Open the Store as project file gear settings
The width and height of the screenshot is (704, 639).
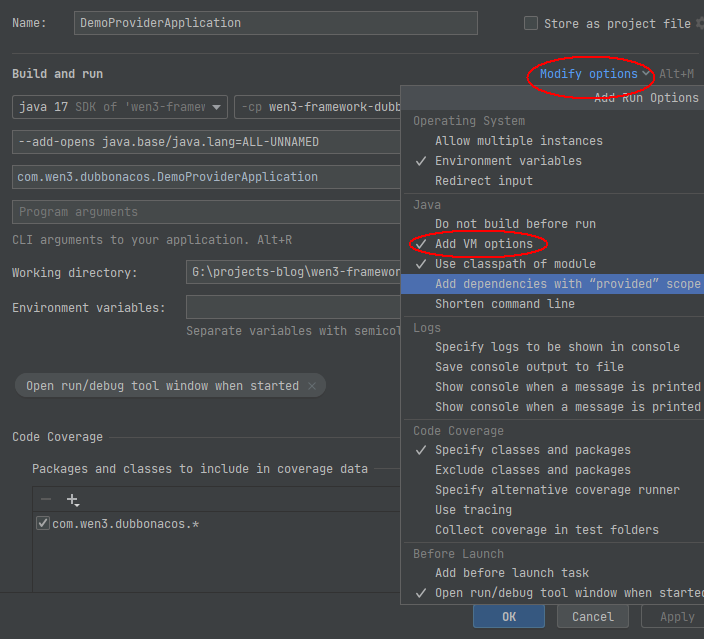pyautogui.click(x=700, y=23)
